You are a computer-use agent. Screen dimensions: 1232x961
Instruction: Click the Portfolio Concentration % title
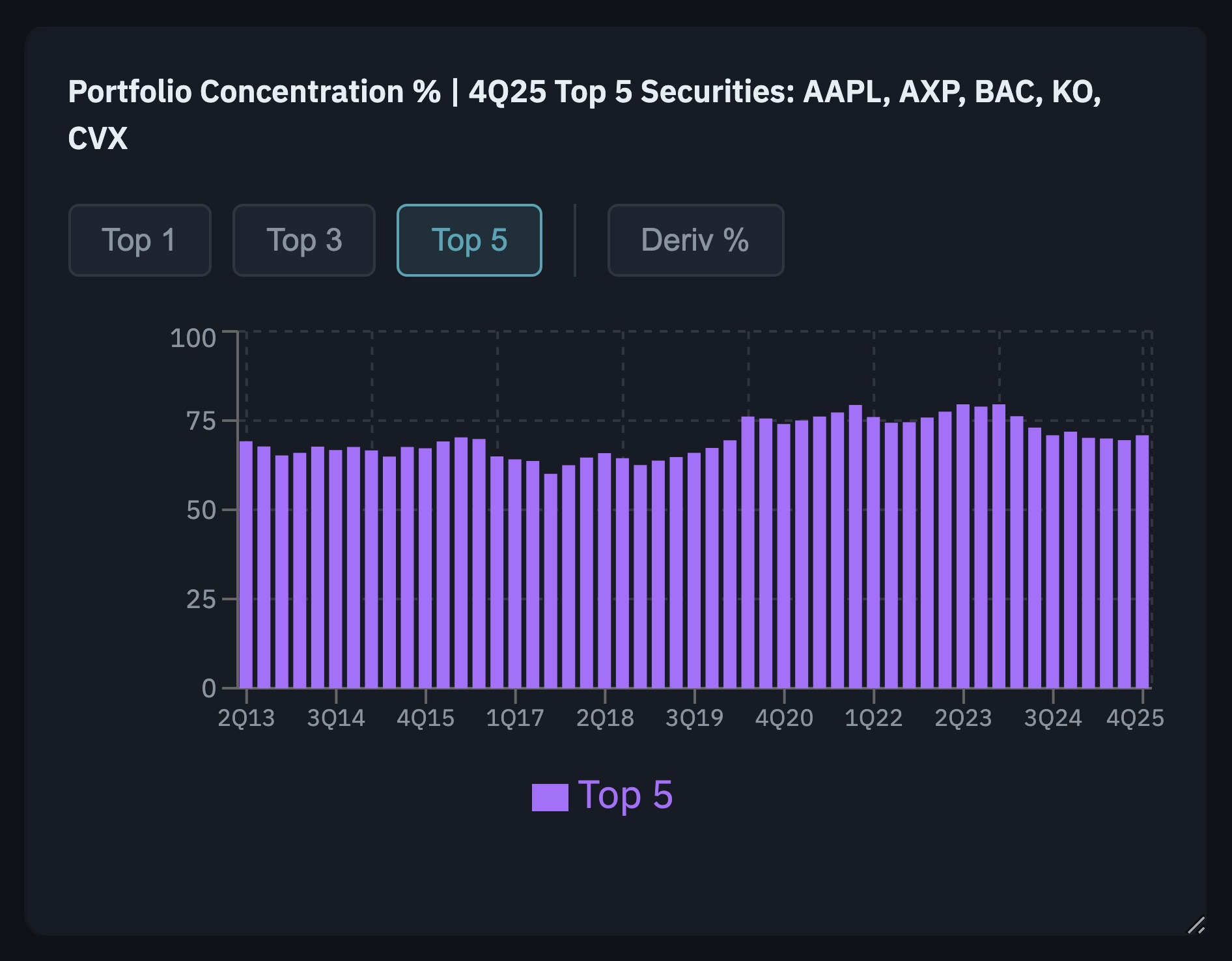pyautogui.click(x=585, y=115)
